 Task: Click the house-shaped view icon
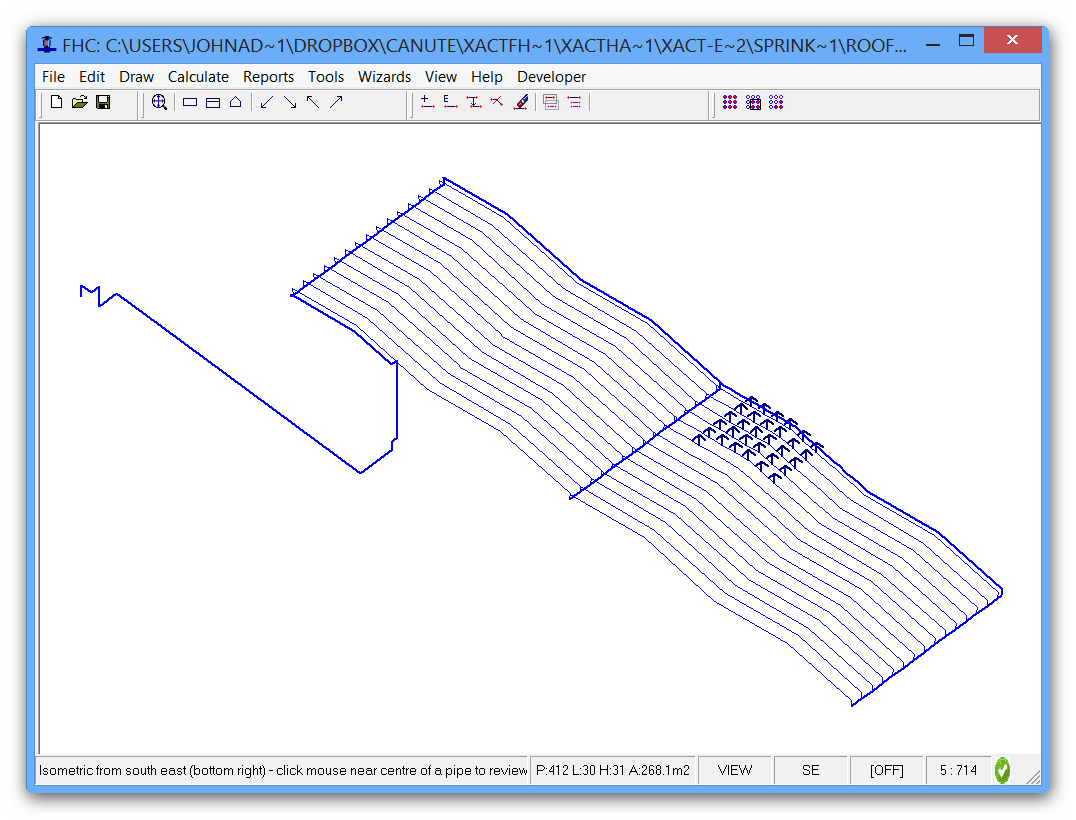[x=236, y=102]
